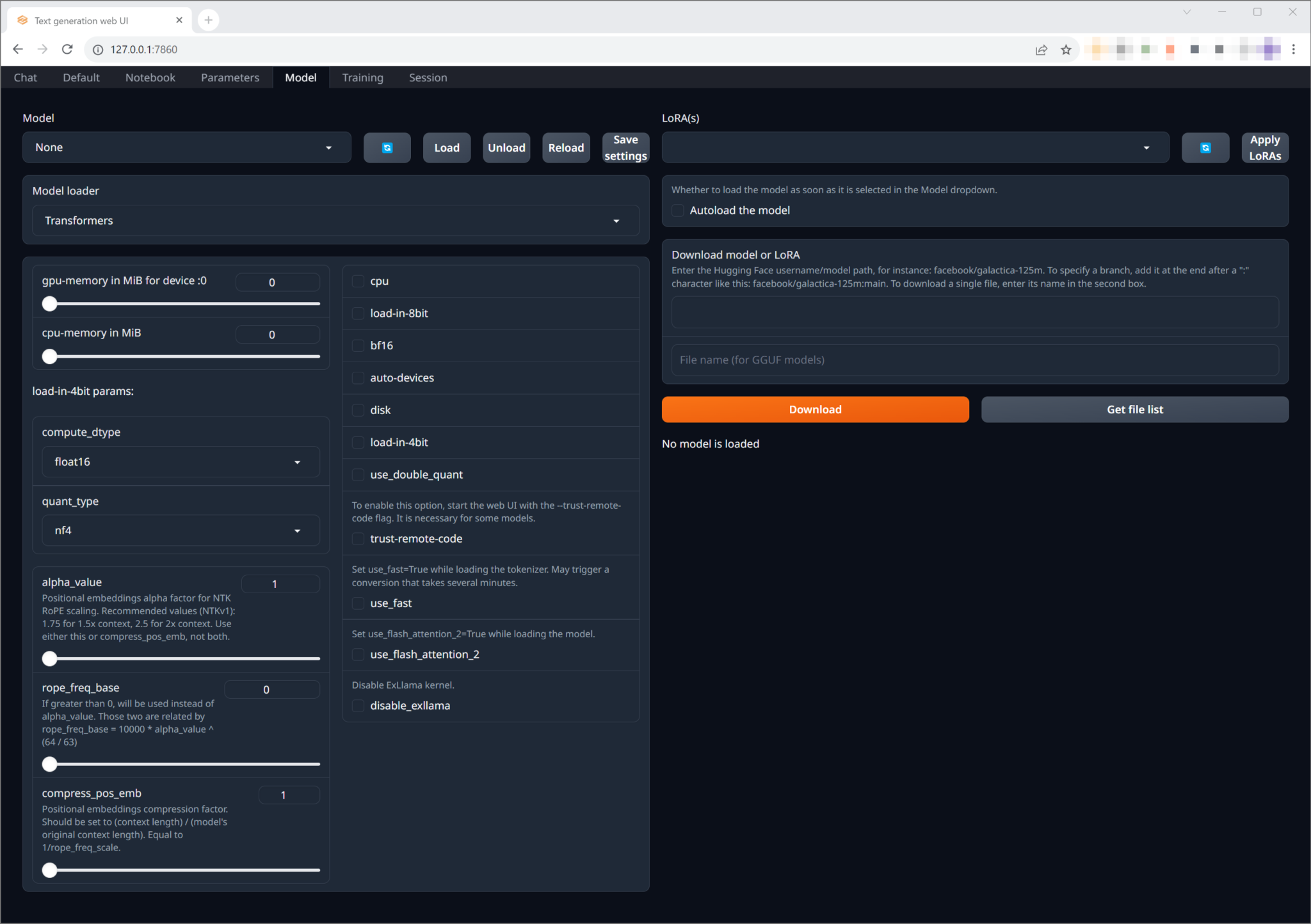Image resolution: width=1311 pixels, height=924 pixels.
Task: Click the browser share icon
Action: coord(1042,49)
